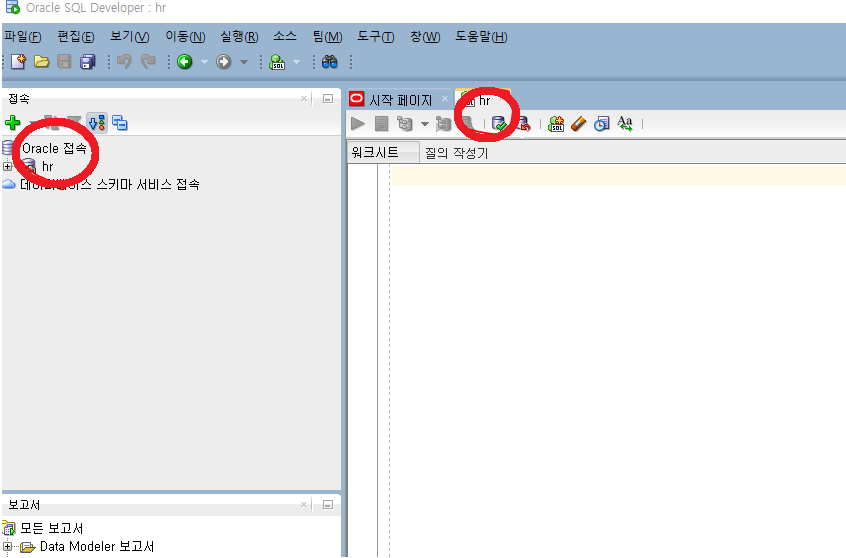Open the 도움말(H) menu
Image resolution: width=846 pixels, height=558 pixels.
pyautogui.click(x=481, y=37)
